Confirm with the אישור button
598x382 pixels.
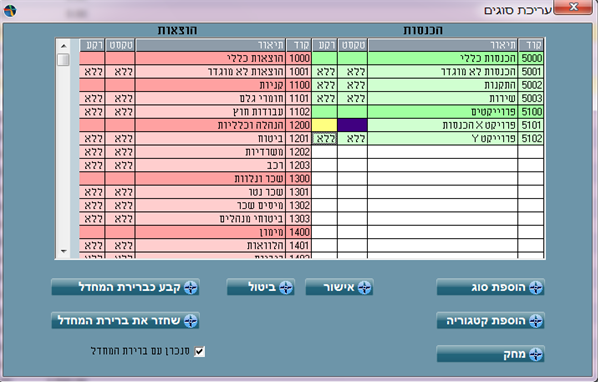[x=339, y=287]
